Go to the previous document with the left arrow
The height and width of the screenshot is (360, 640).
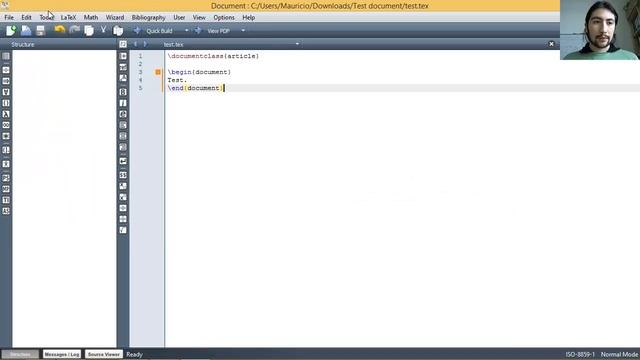[135, 44]
